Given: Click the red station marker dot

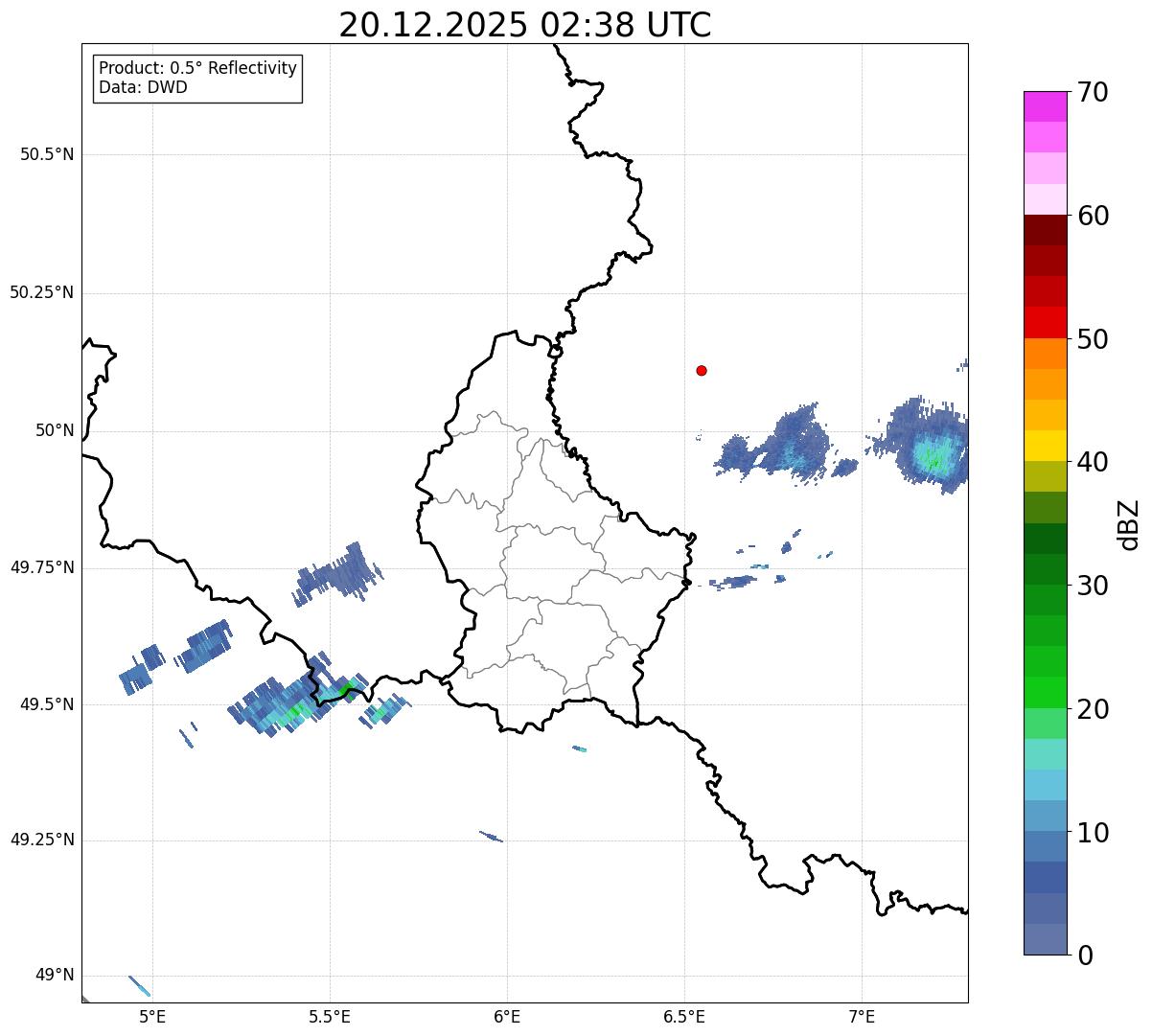Looking at the screenshot, I should [x=702, y=371].
